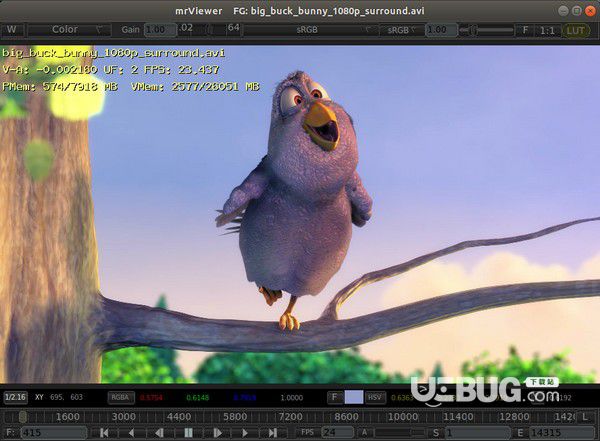Jump to the last frame
This screenshot has width=600, height=441.
tap(273, 433)
